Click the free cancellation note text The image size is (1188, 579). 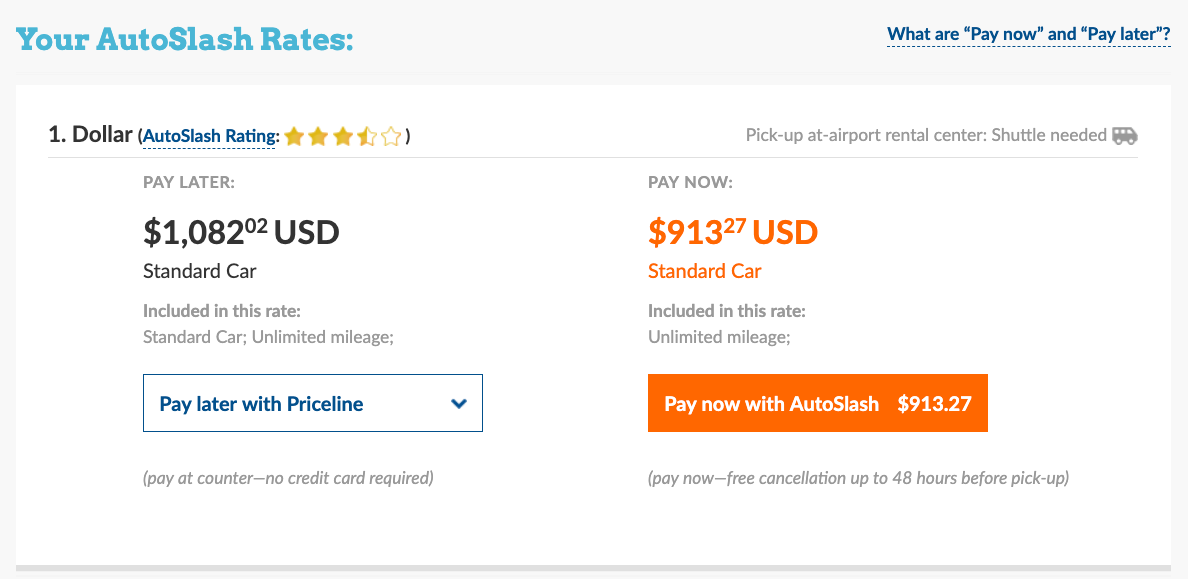[858, 478]
